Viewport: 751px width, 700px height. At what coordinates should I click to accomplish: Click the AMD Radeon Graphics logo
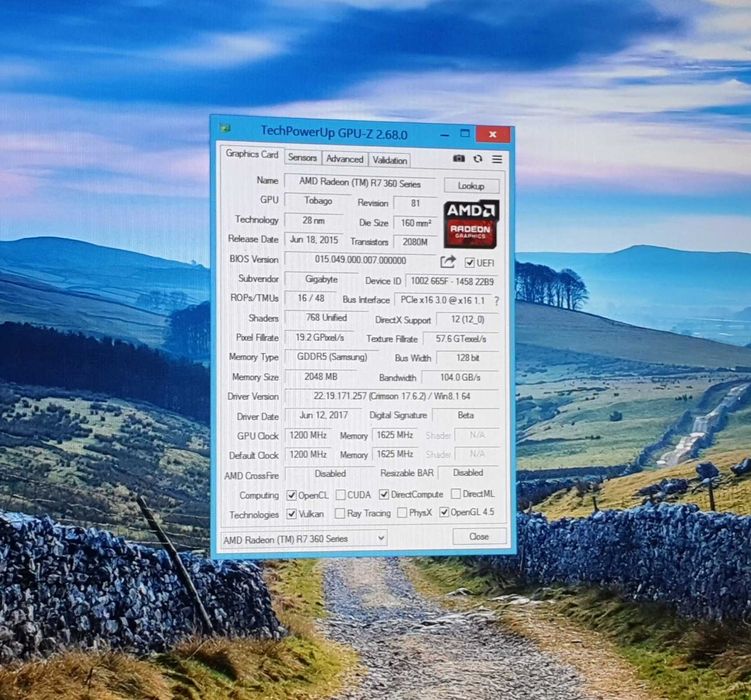tap(471, 224)
